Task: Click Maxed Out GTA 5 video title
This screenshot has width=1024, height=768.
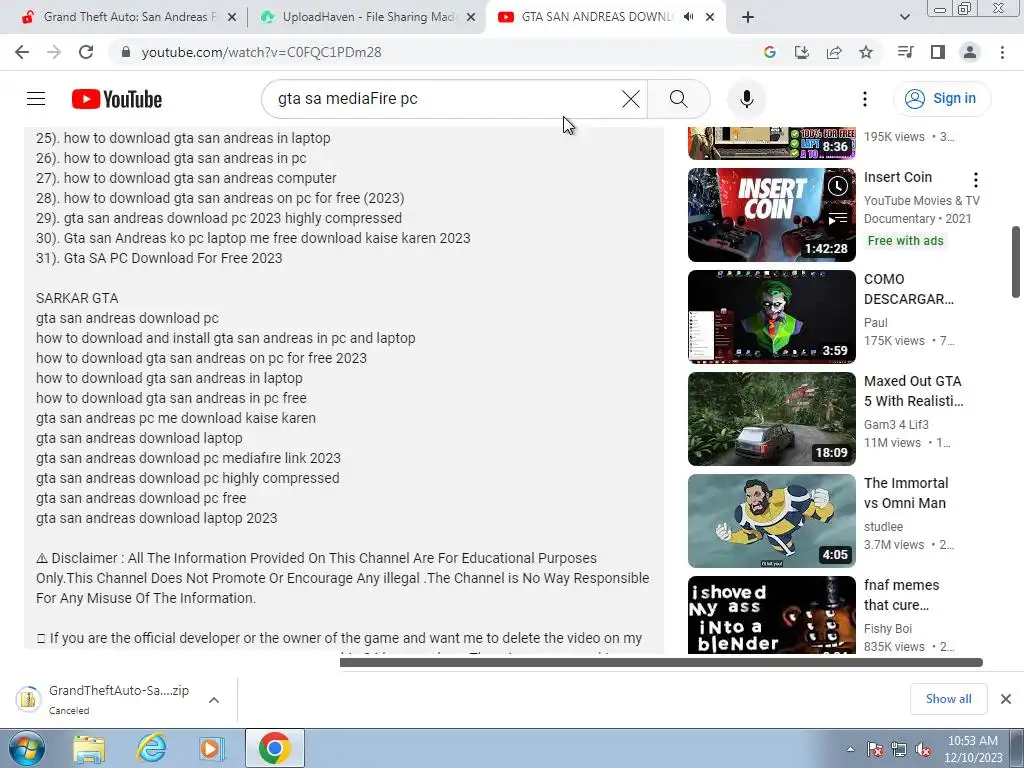Action: coord(913,391)
